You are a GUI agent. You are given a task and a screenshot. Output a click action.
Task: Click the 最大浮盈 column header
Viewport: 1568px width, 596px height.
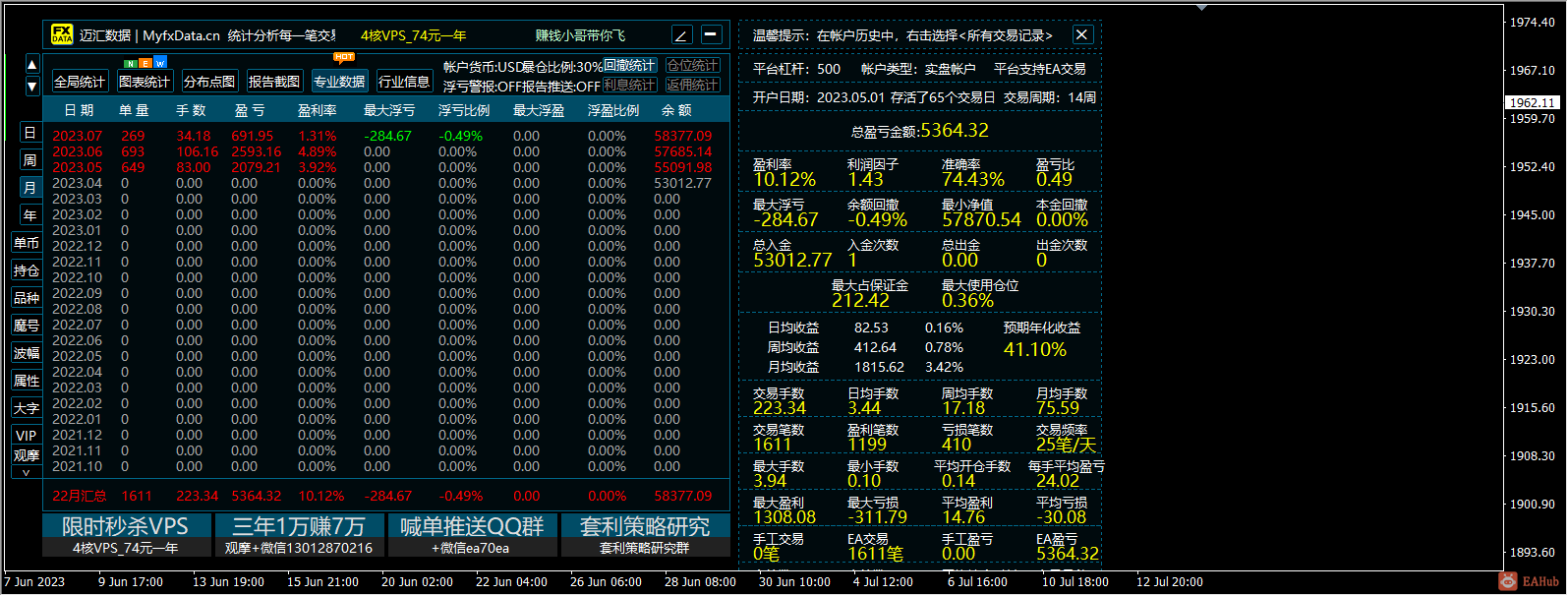tap(539, 110)
